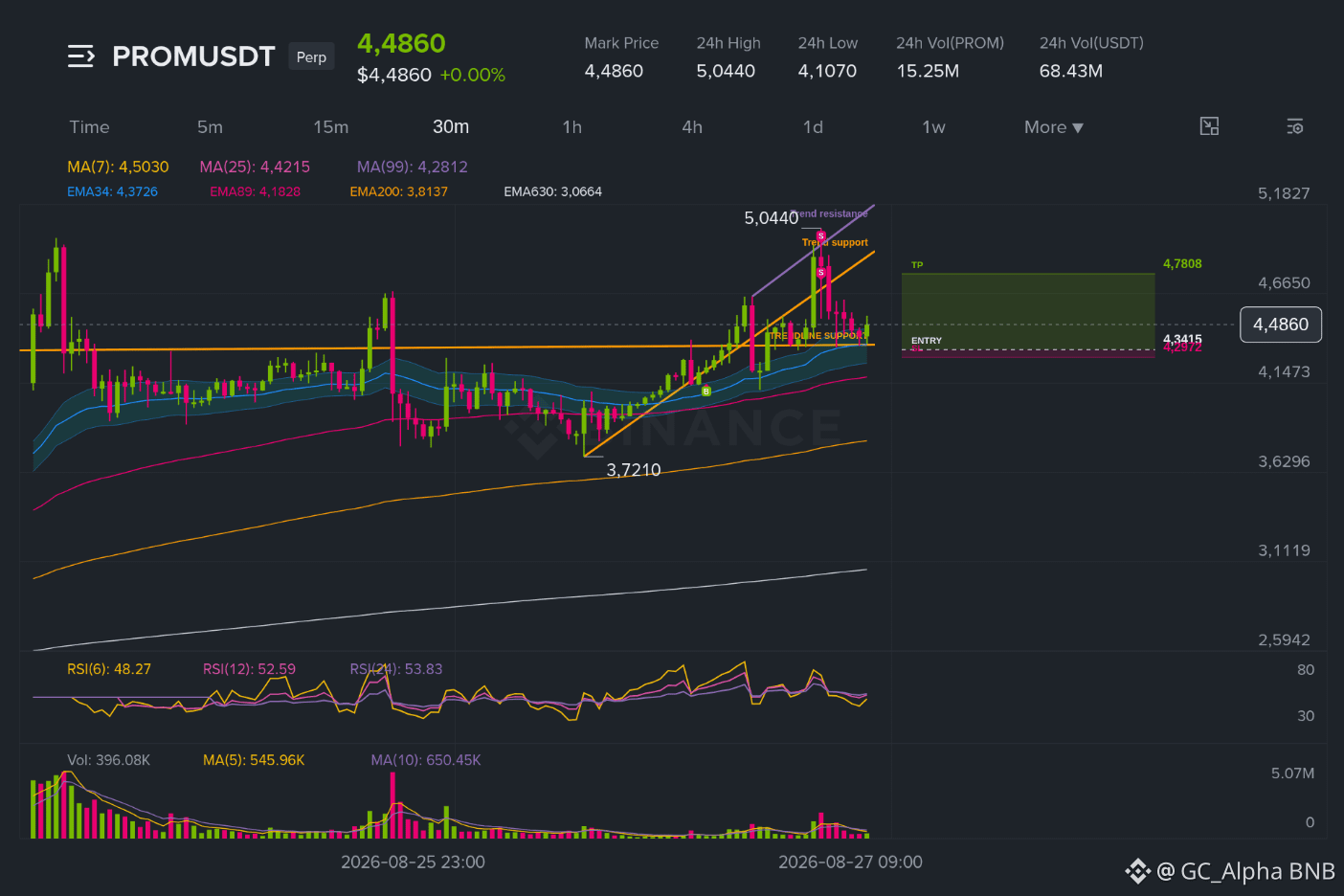Click the current price label 4,4860 on the axis
The height and width of the screenshot is (896, 1344).
coord(1281,325)
